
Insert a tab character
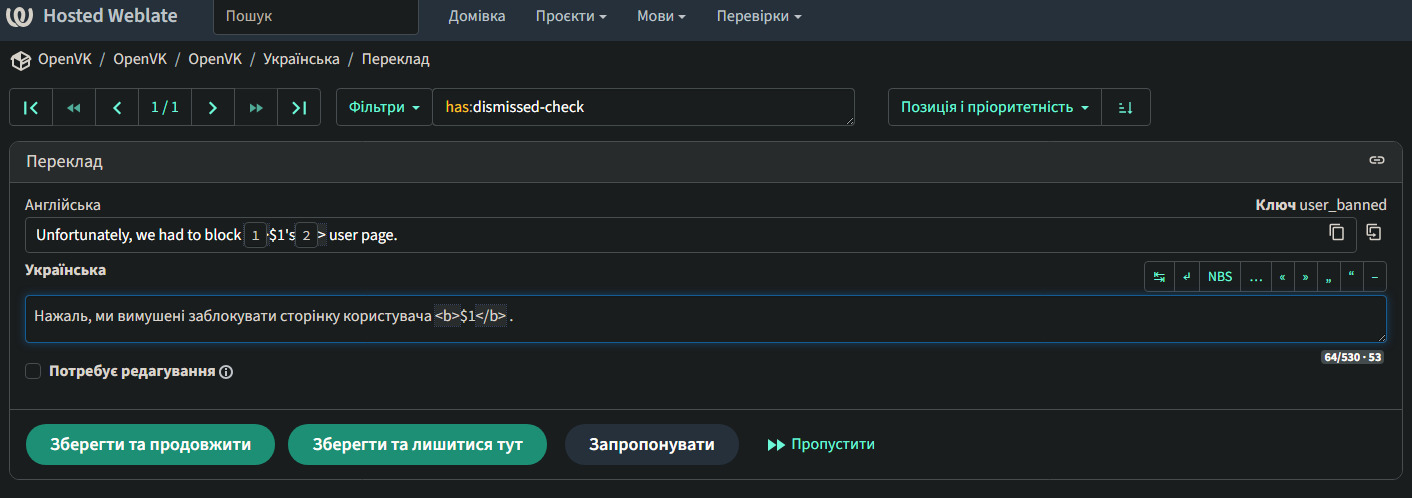(1159, 277)
